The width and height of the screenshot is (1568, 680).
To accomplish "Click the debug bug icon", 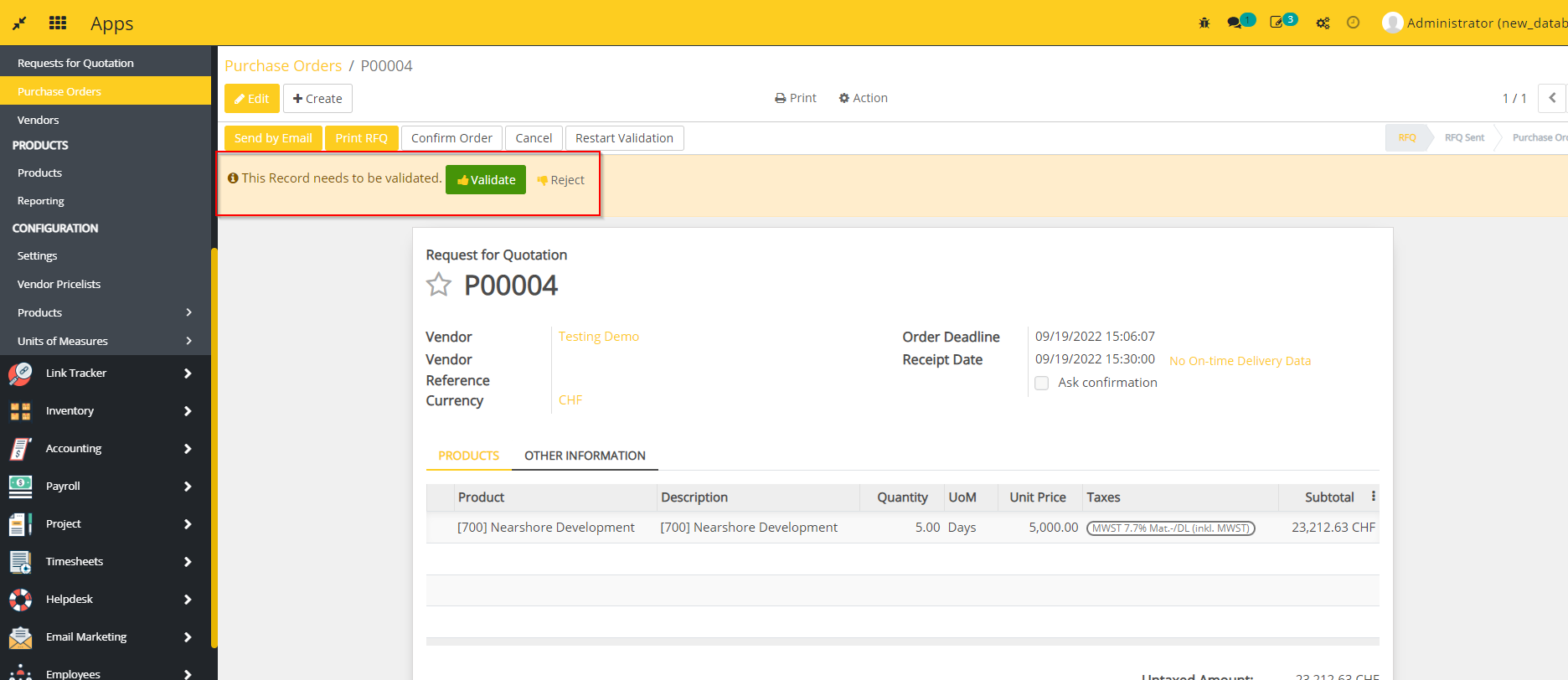I will coord(1204,23).
